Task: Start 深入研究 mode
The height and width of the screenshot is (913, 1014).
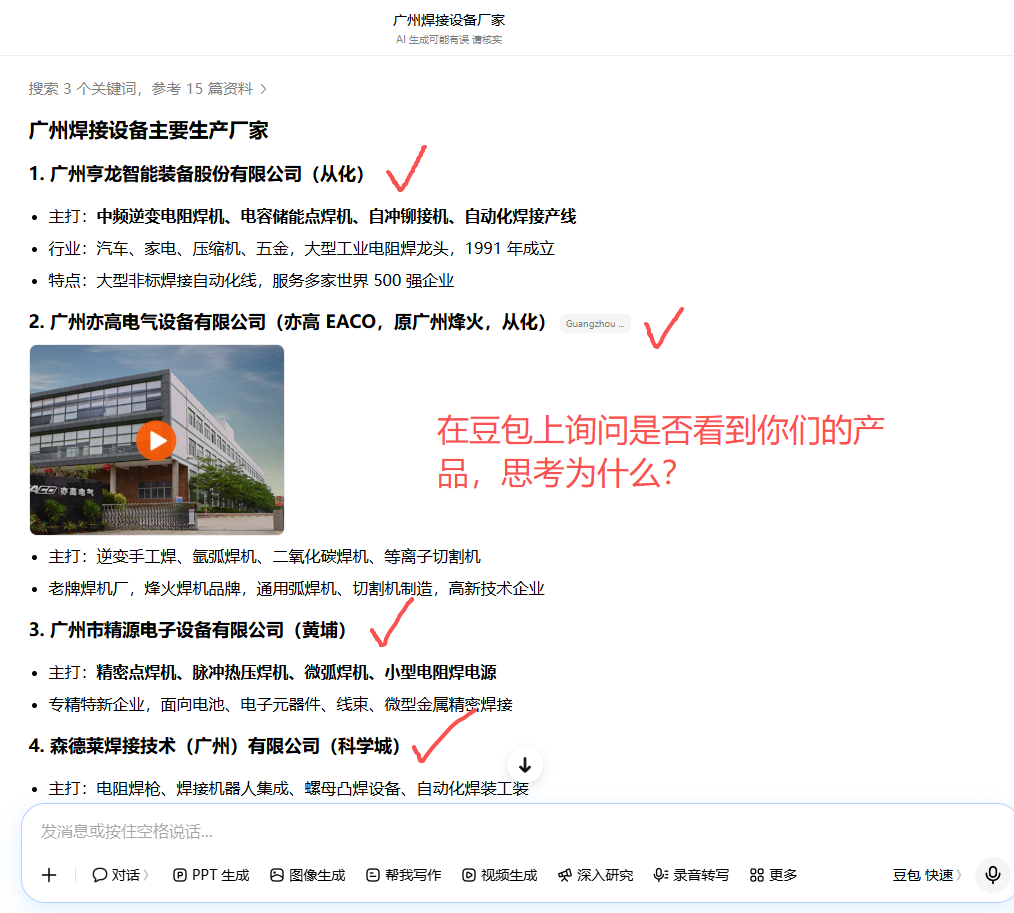Action: click(x=596, y=875)
